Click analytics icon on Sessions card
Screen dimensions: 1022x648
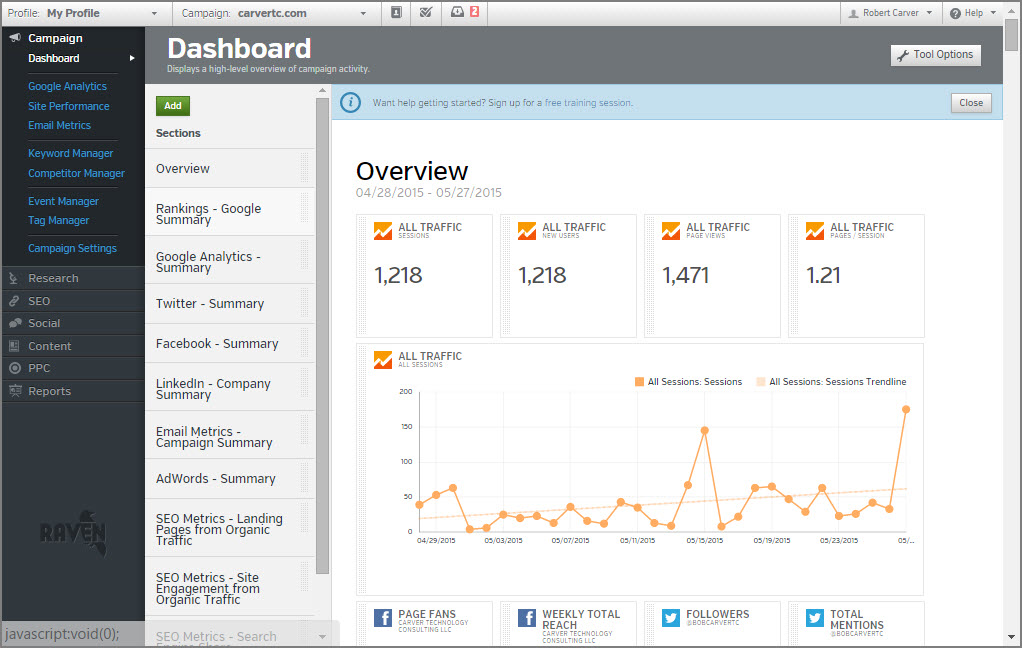click(x=383, y=231)
